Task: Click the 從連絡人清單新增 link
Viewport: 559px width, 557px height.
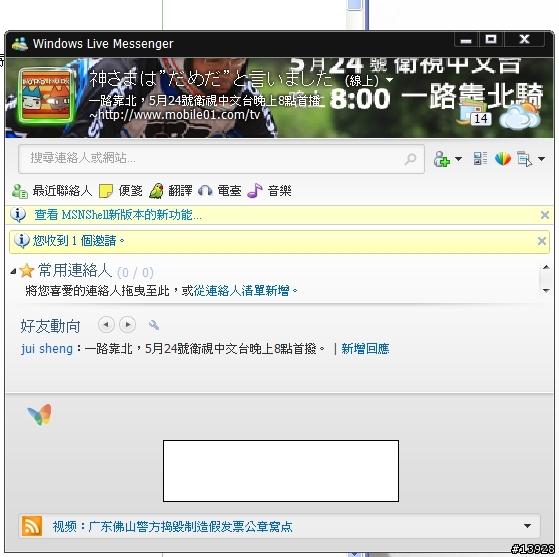Action: pyautogui.click(x=241, y=291)
